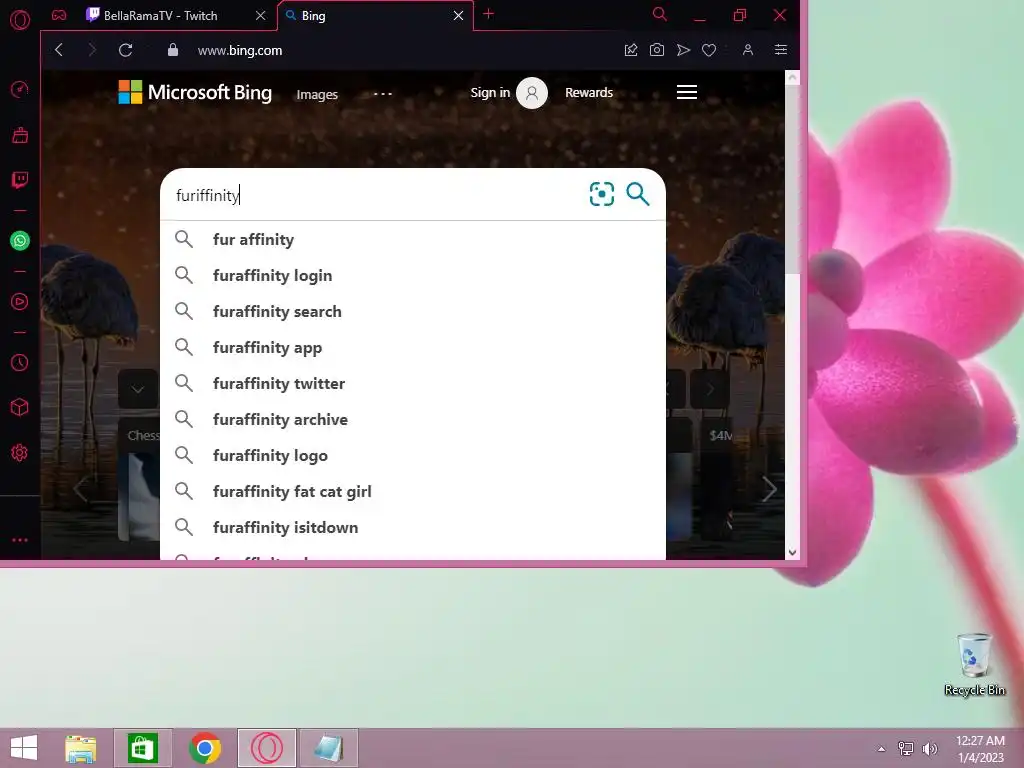Show hidden tray icons arrow
The width and height of the screenshot is (1024, 768).
[x=881, y=749]
